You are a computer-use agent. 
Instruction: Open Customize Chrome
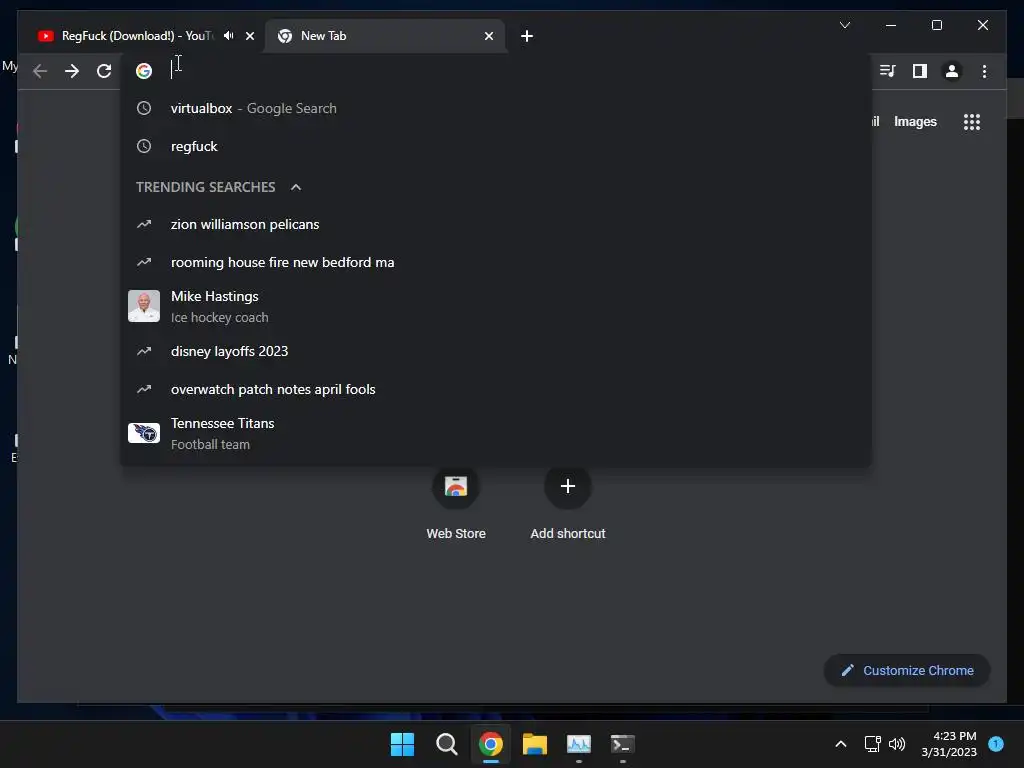click(x=907, y=671)
